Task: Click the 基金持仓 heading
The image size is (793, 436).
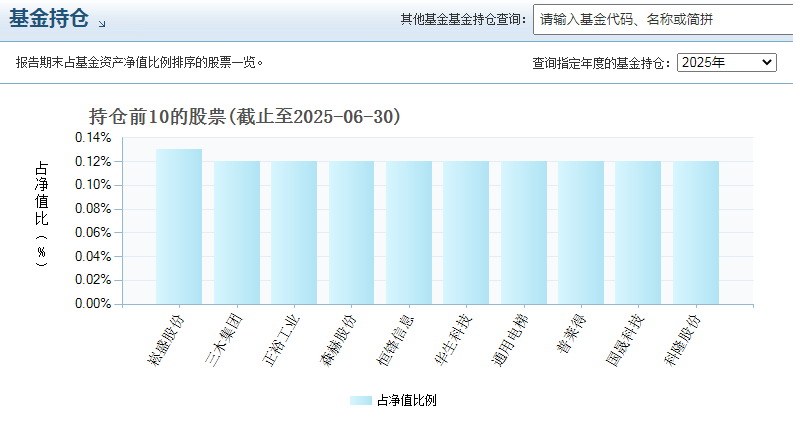Action: (49, 19)
